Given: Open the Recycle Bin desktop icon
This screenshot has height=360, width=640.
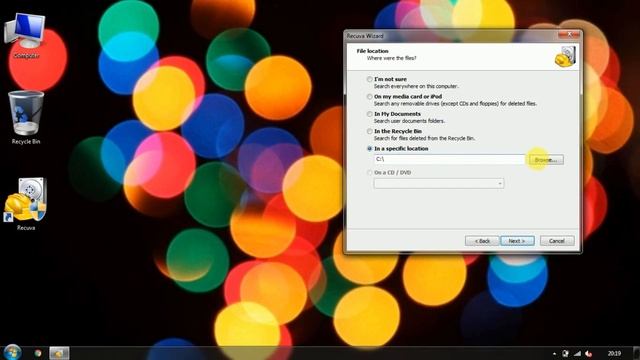Looking at the screenshot, I should point(26,118).
